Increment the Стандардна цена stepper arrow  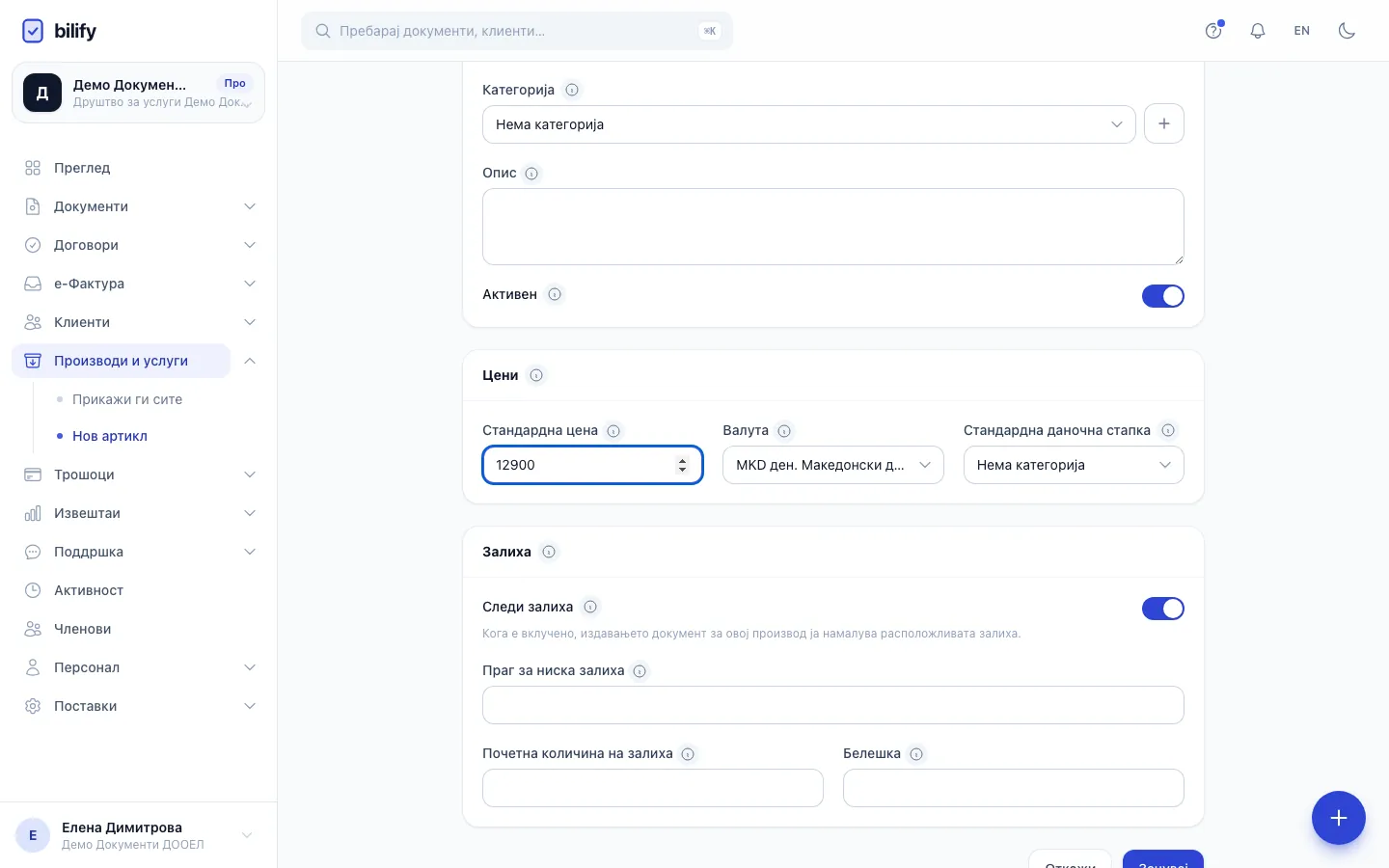click(x=683, y=460)
